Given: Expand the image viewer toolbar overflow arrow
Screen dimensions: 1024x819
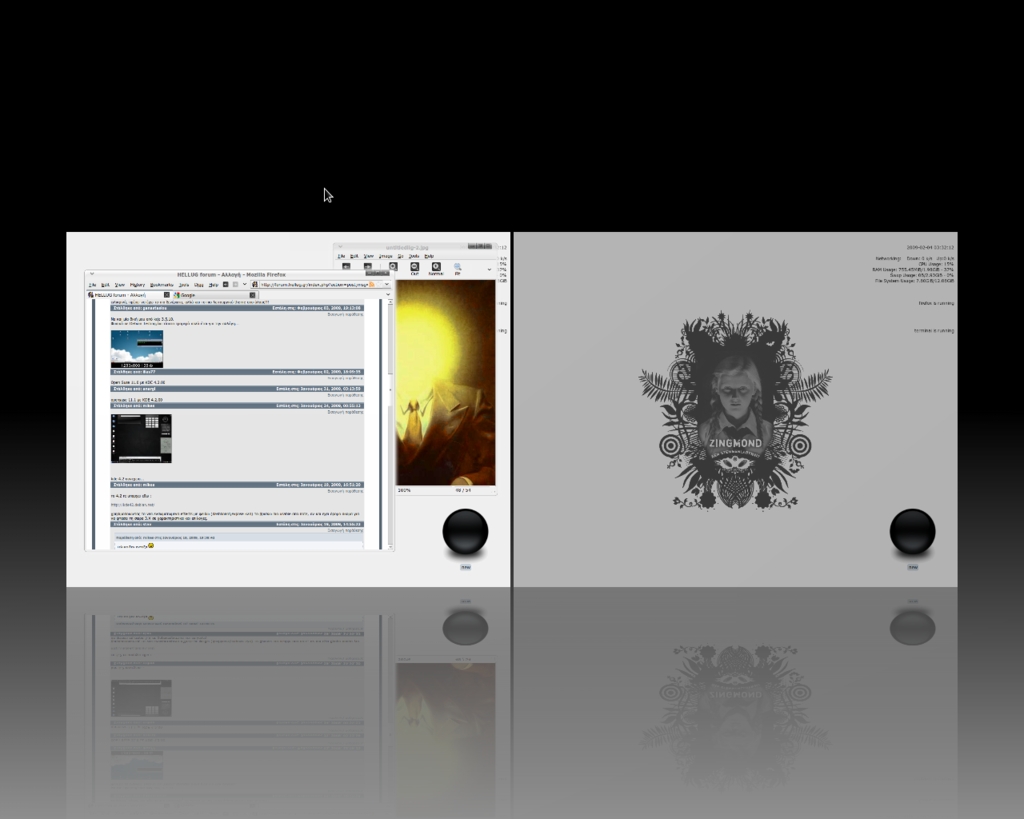Looking at the screenshot, I should (x=489, y=268).
